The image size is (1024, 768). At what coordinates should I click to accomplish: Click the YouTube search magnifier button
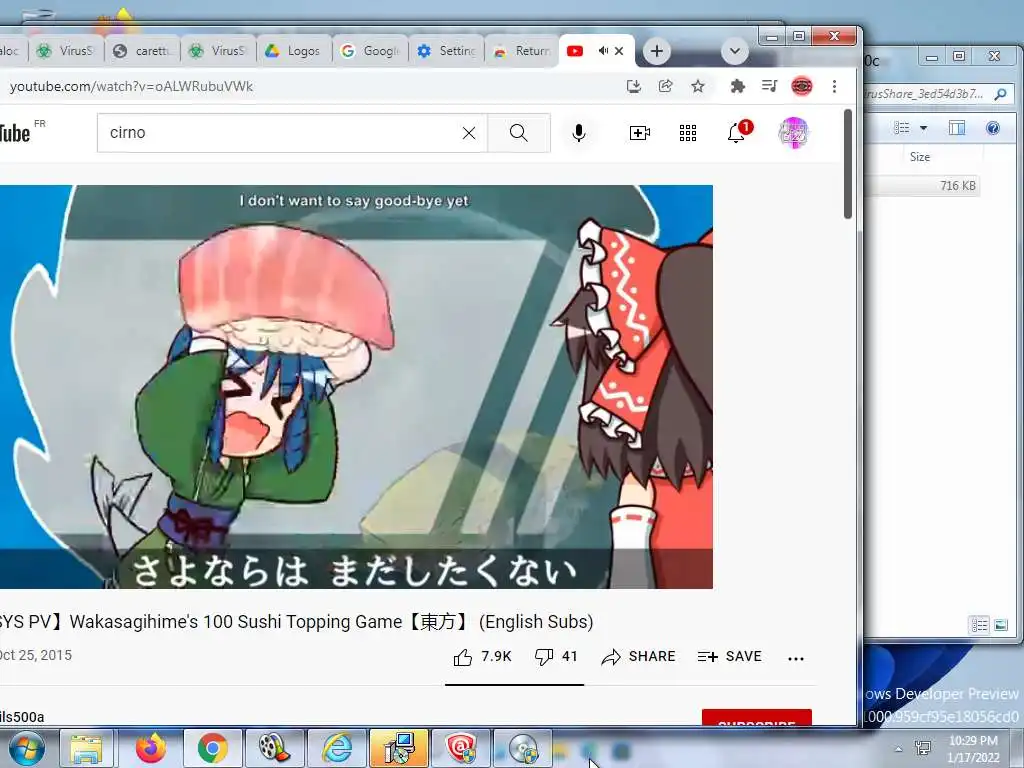(x=519, y=133)
